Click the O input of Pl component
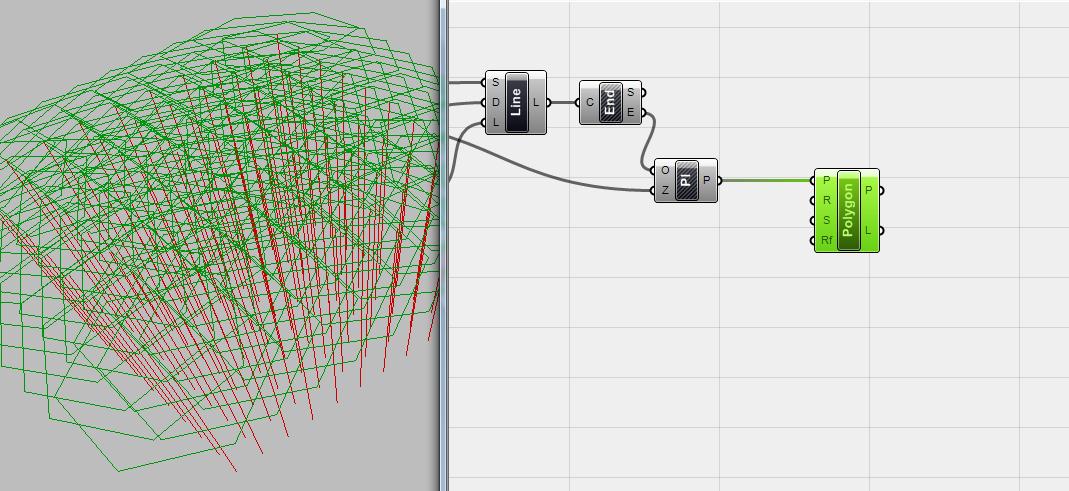Viewport: 1069px width, 491px height. [x=665, y=170]
